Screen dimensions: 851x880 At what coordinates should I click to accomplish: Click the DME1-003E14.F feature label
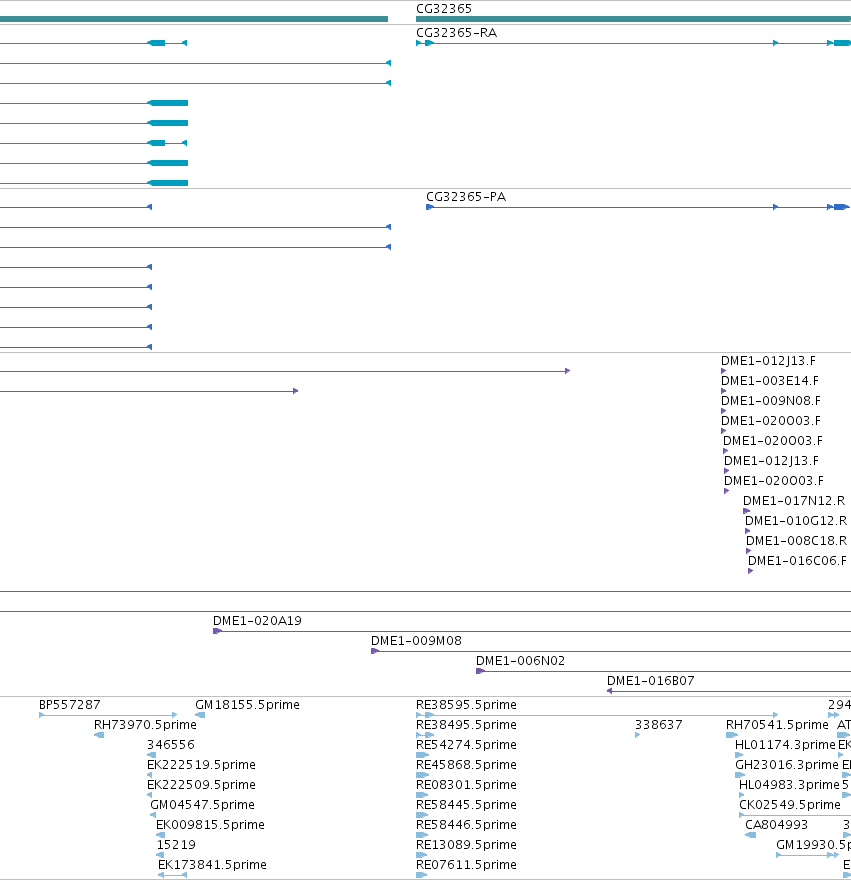click(770, 381)
